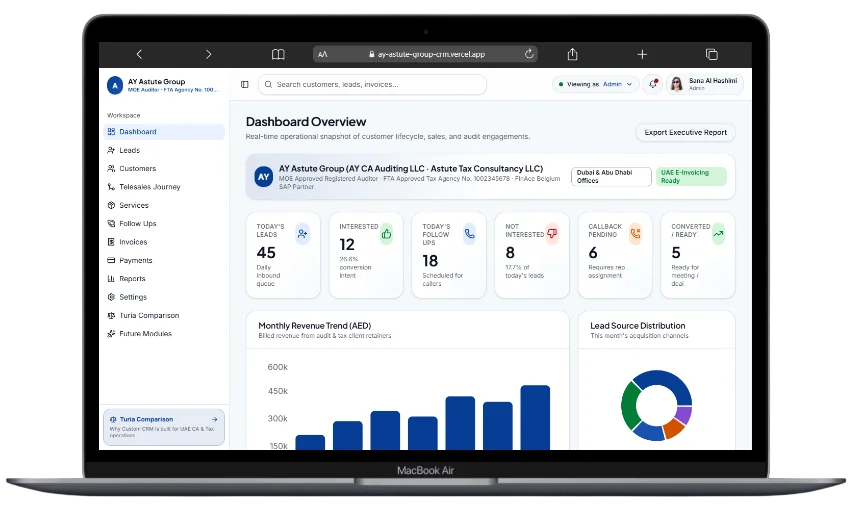Open a new tab with plus icon

click(x=642, y=54)
